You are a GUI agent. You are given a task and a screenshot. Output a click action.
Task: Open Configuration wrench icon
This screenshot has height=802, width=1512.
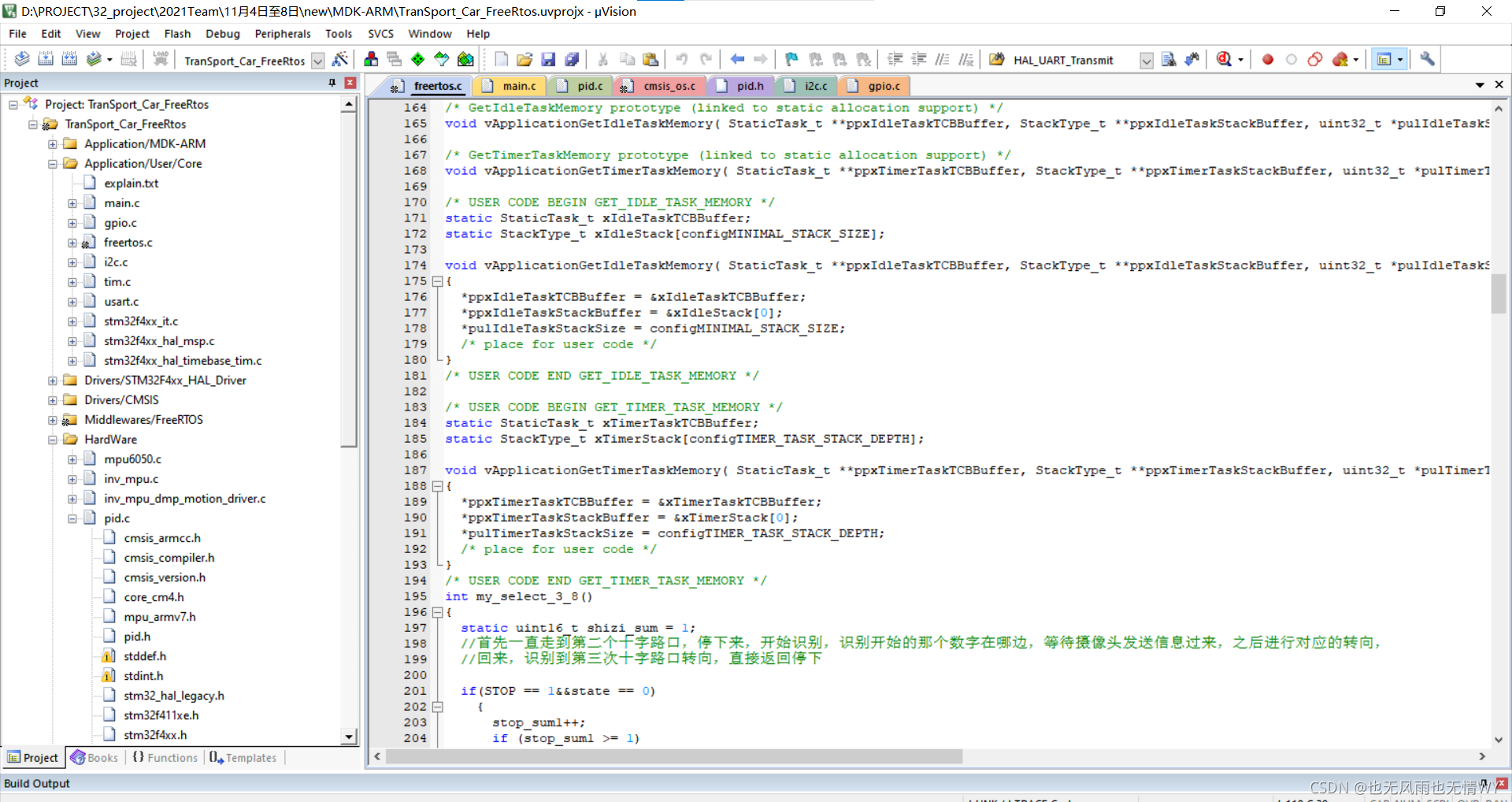click(1427, 59)
